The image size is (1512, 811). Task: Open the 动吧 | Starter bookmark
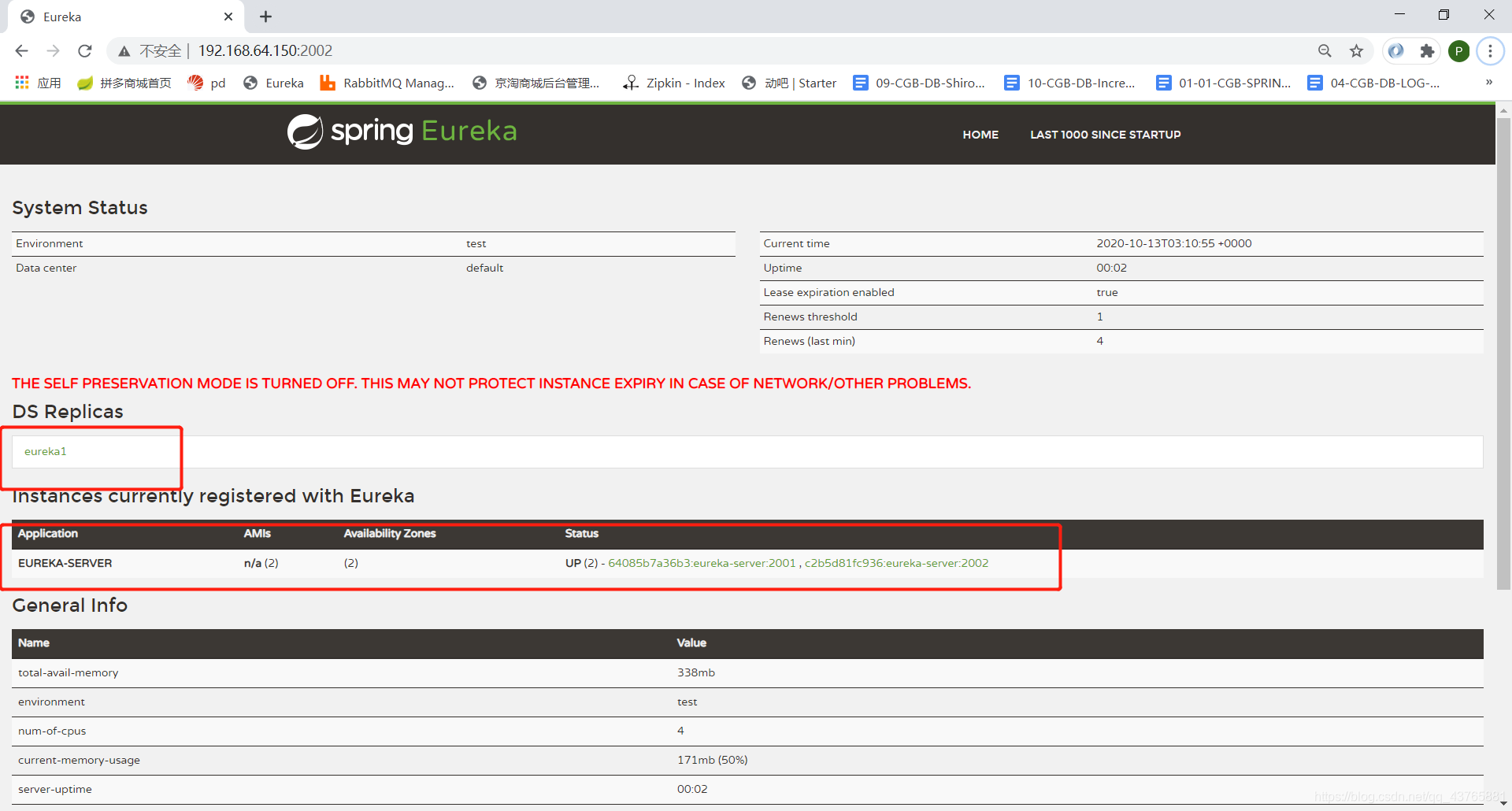789,83
